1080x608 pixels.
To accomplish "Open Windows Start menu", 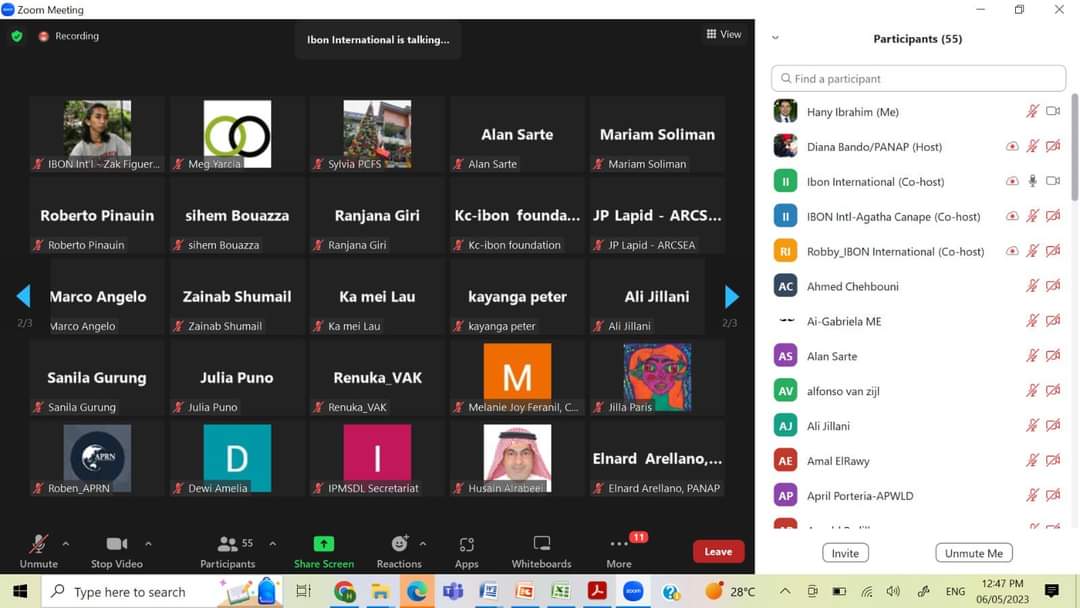I will pos(20,591).
